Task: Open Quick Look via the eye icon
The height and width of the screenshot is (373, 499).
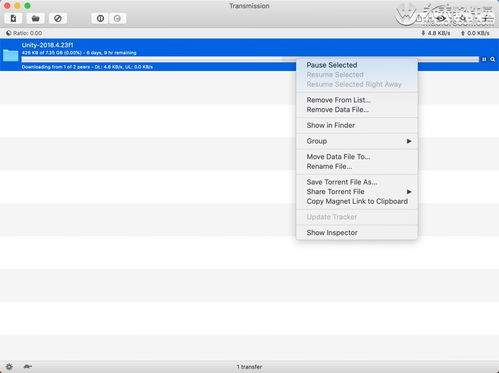Action: tap(441, 19)
